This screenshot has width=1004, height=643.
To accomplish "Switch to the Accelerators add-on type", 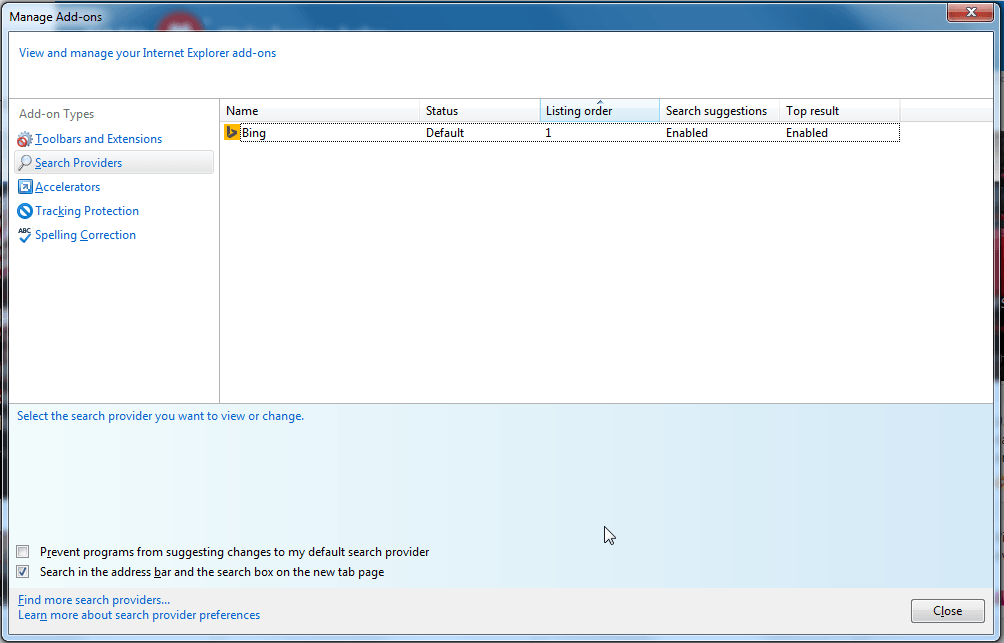I will [67, 187].
